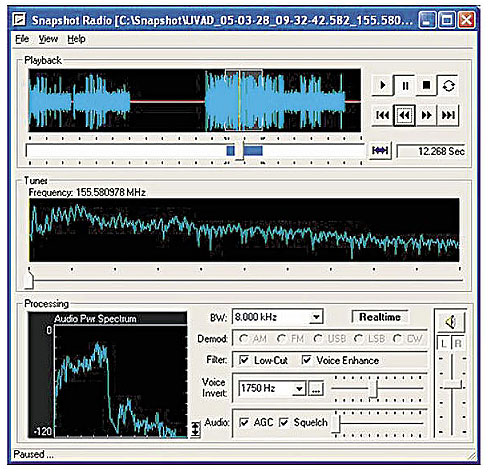Click the playback position slider thumb
This screenshot has width=488, height=474.
point(239,151)
